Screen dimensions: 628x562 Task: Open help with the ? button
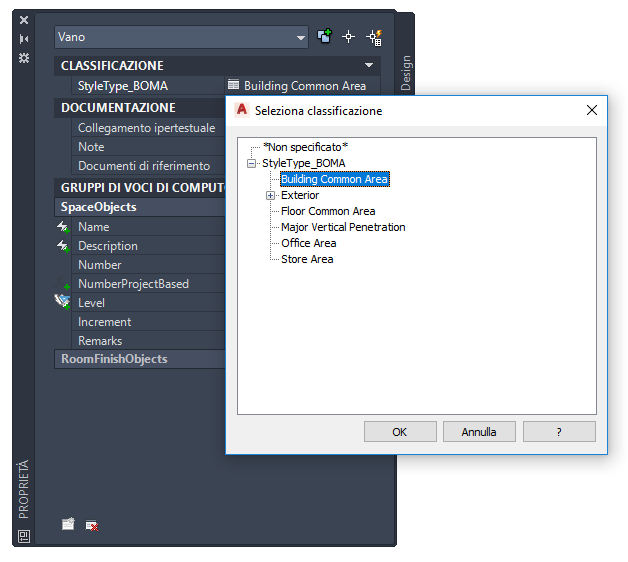[559, 431]
